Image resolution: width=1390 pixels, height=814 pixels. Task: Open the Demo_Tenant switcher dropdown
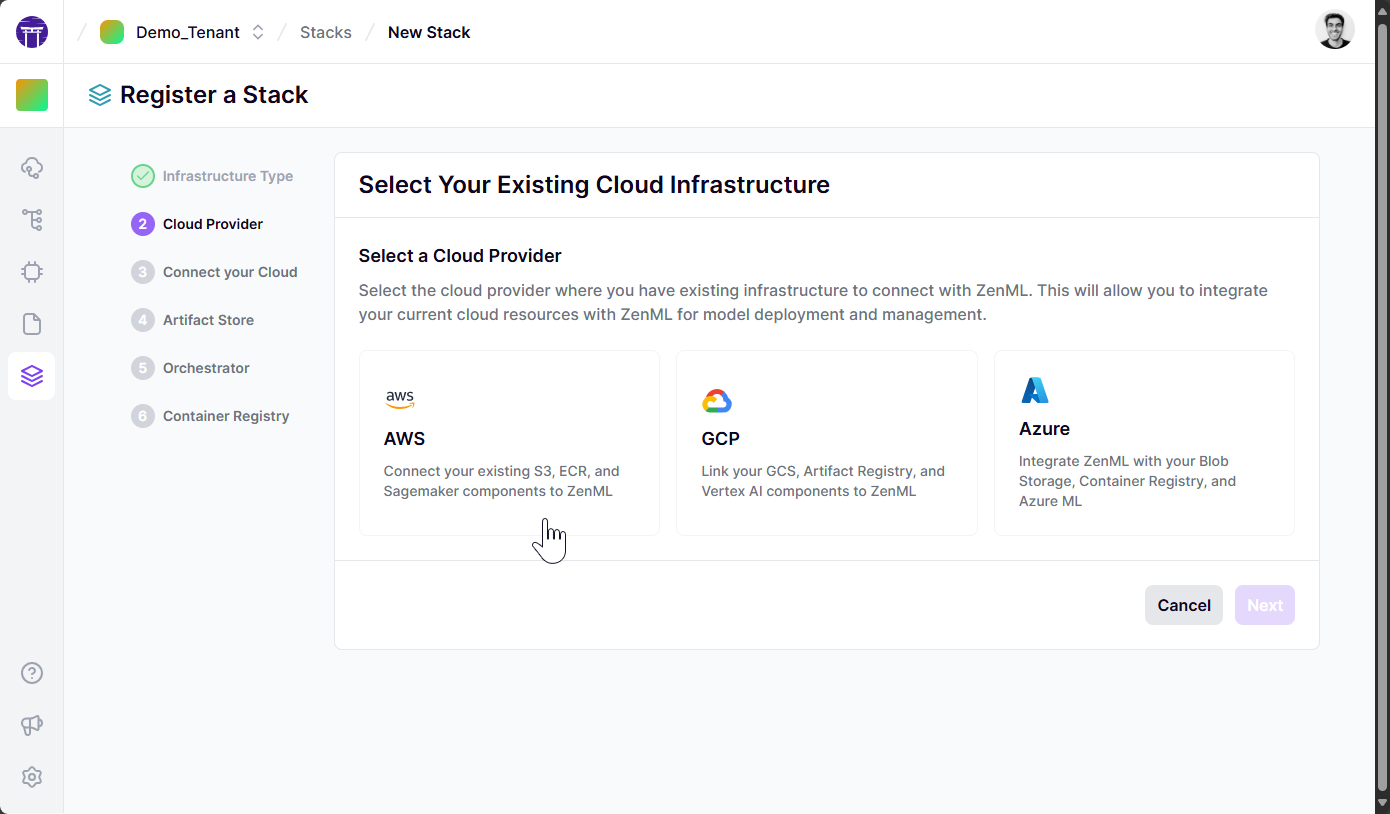pos(257,31)
